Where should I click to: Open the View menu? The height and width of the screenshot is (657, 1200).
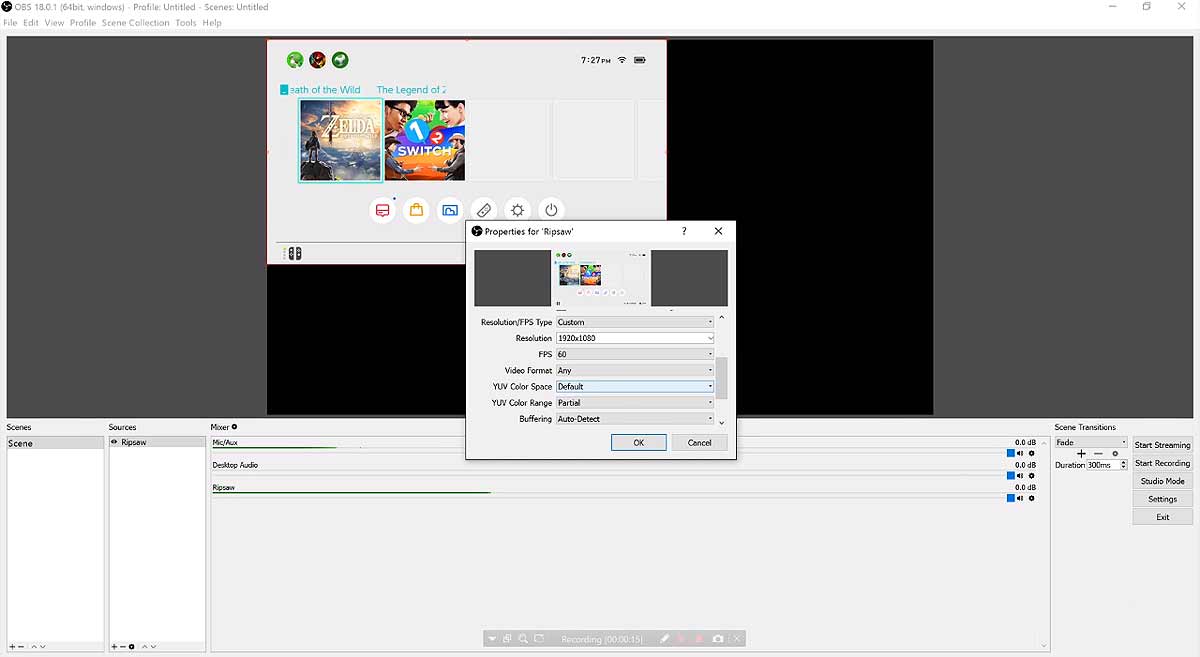54,23
